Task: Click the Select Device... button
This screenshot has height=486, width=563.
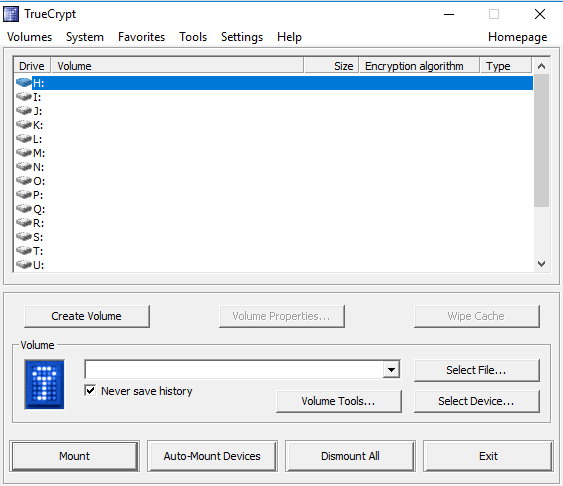Action: point(476,401)
